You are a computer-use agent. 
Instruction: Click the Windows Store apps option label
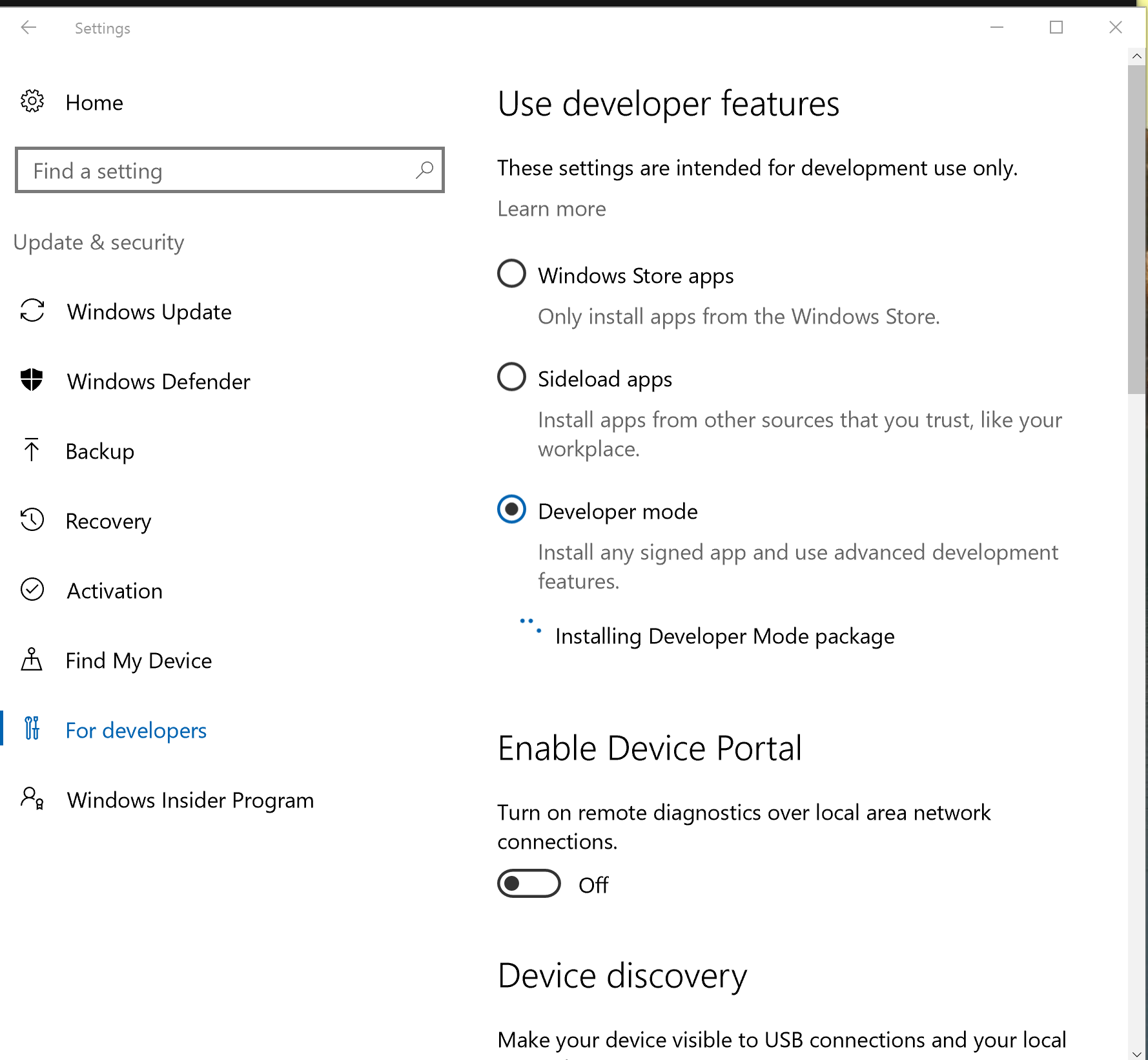pyautogui.click(x=636, y=276)
